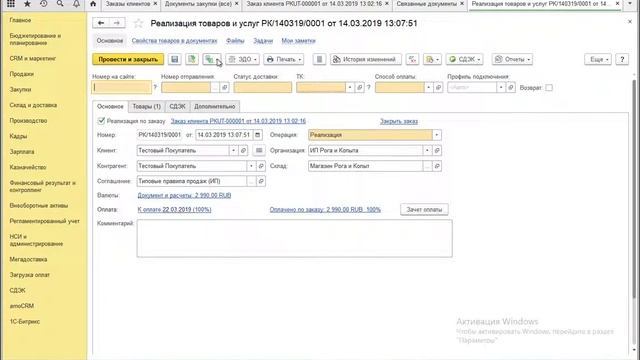Switch to Связанные документы tab
The image size is (640, 360).
[427, 4]
